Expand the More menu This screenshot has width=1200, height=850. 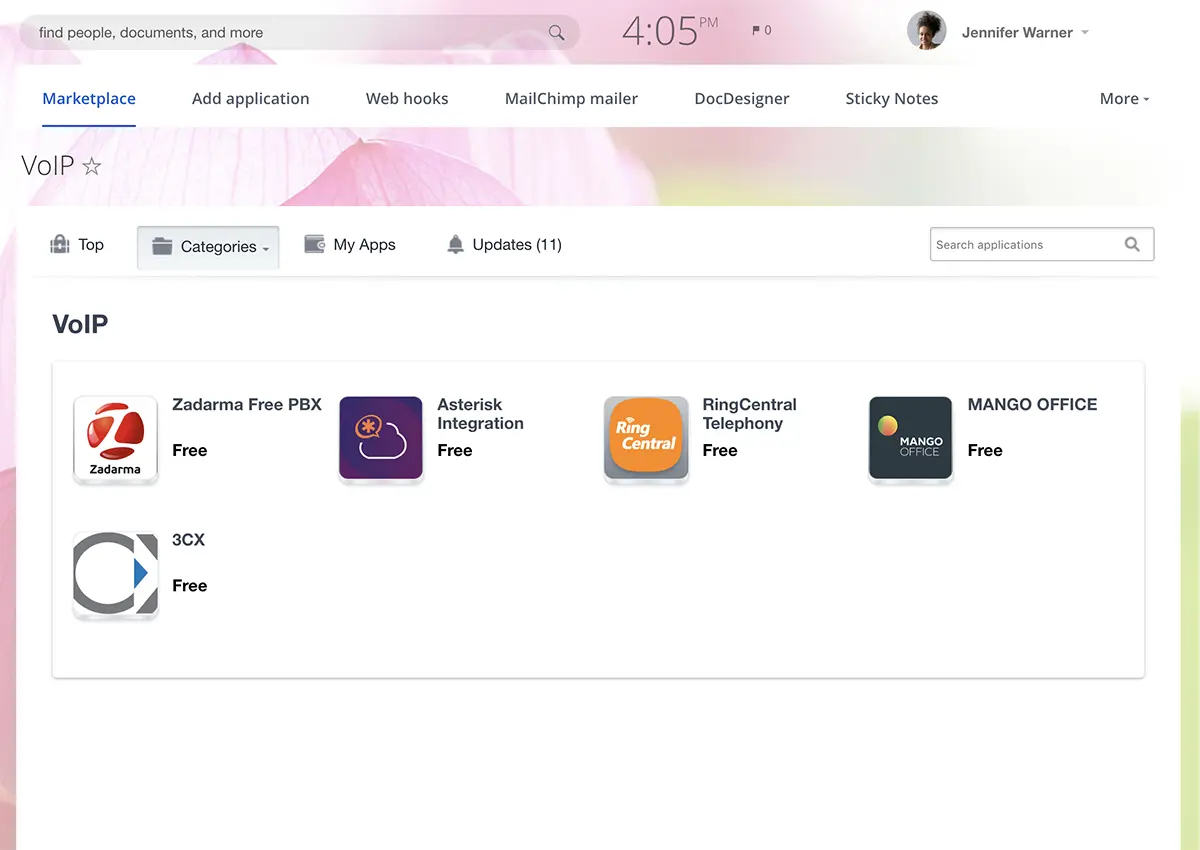click(x=1124, y=99)
